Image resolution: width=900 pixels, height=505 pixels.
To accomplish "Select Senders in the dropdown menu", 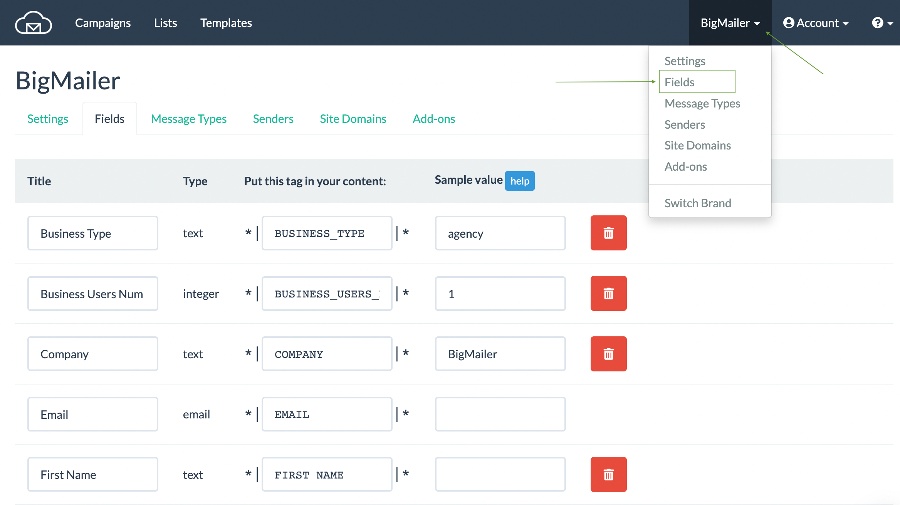I will coord(685,125).
